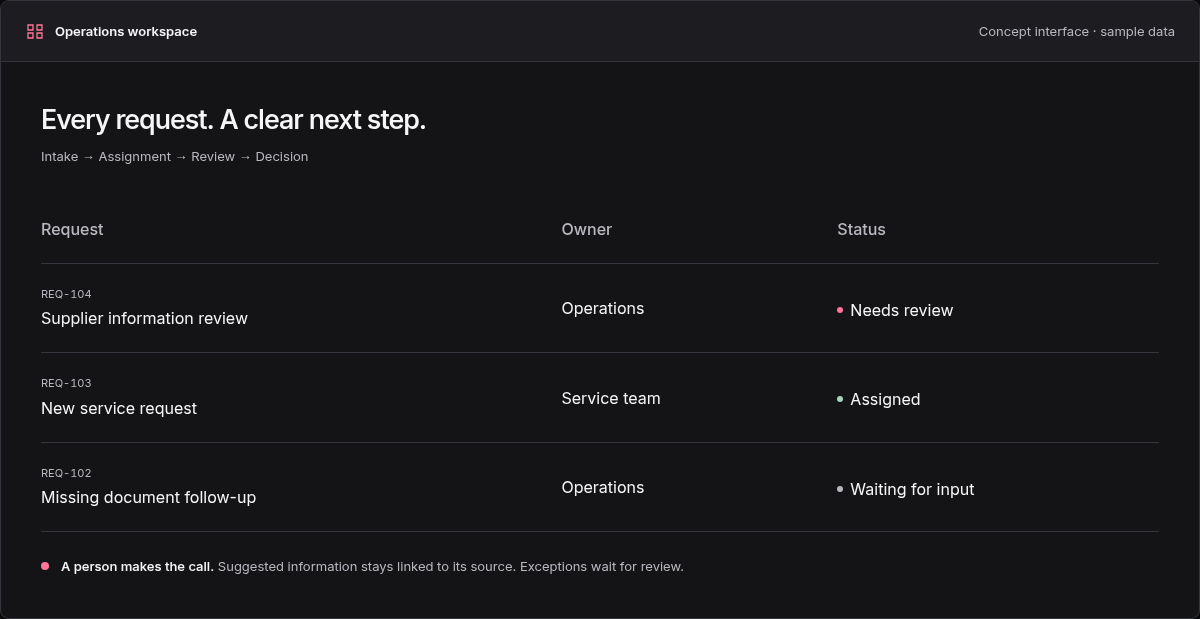The image size is (1200, 619).
Task: Click the Operations workspace title
Action: pos(126,32)
